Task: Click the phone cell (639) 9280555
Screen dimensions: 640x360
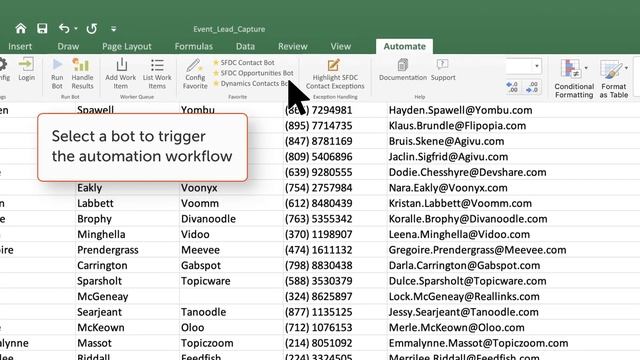Action: (318, 172)
